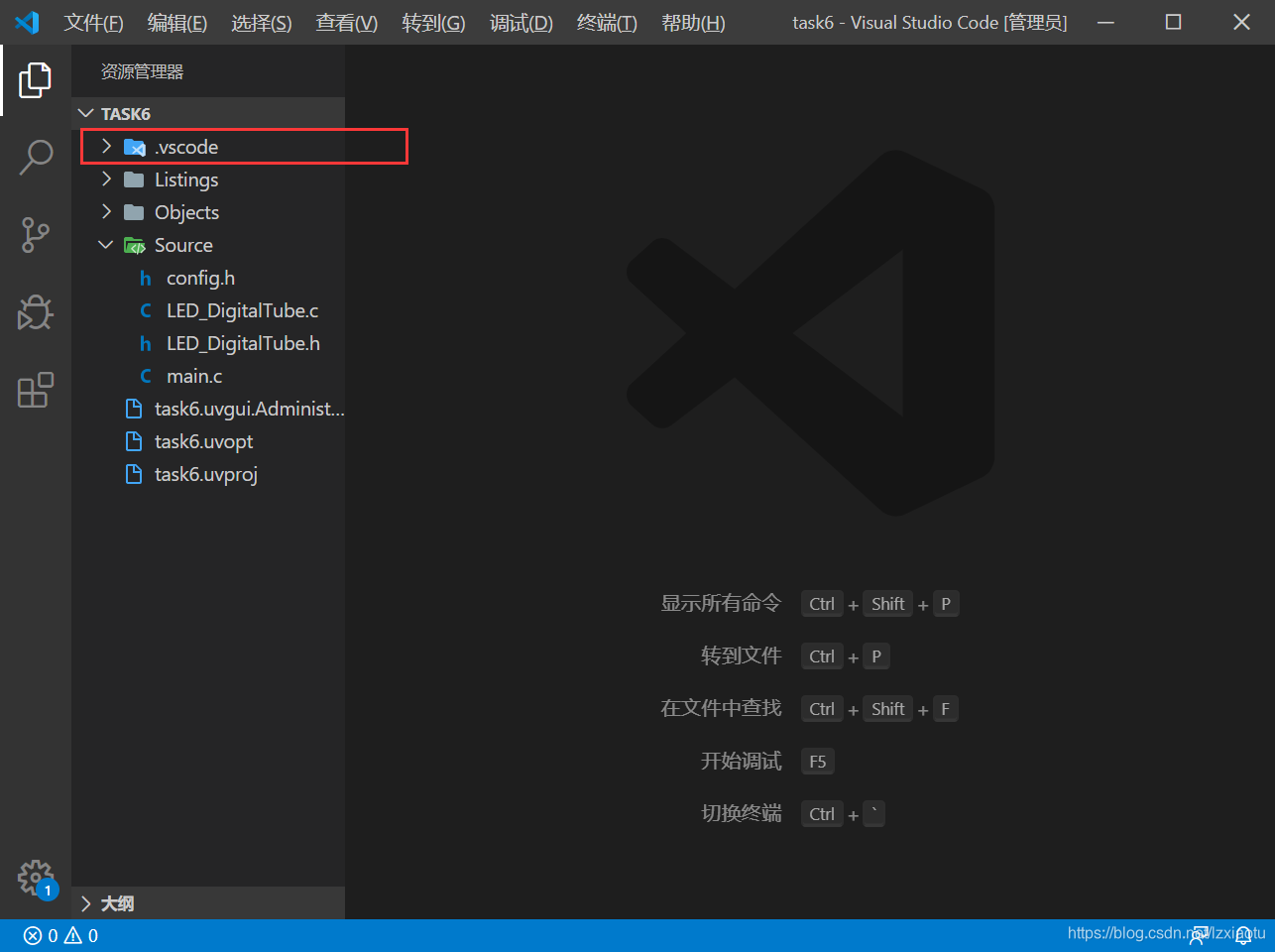This screenshot has height=952, width=1275.
Task: Expand the Objects folder chevron
Action: click(106, 212)
